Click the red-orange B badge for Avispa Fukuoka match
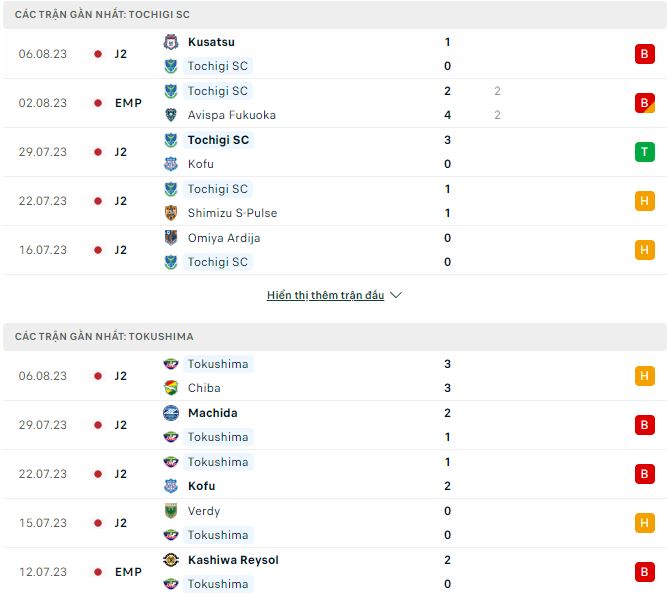This screenshot has width=667, height=595. (x=644, y=103)
